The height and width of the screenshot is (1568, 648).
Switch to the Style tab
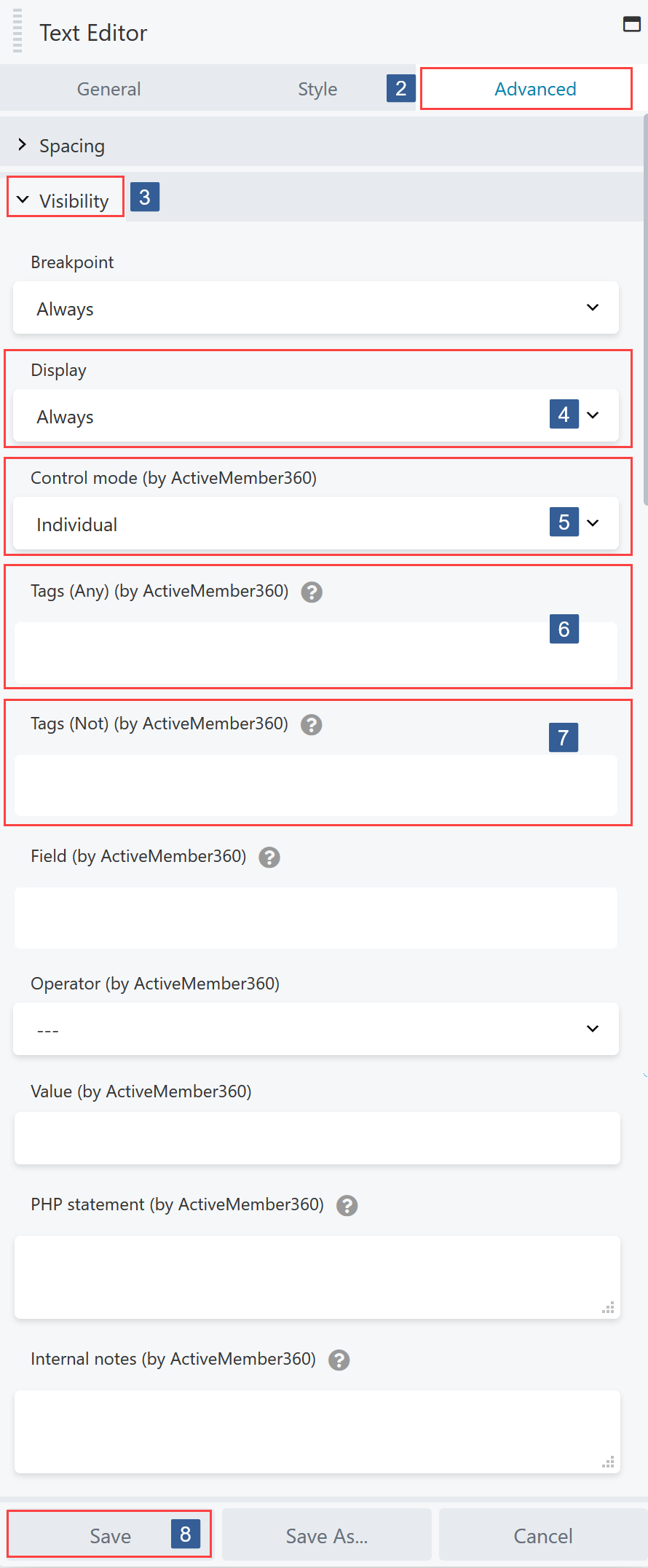[317, 88]
